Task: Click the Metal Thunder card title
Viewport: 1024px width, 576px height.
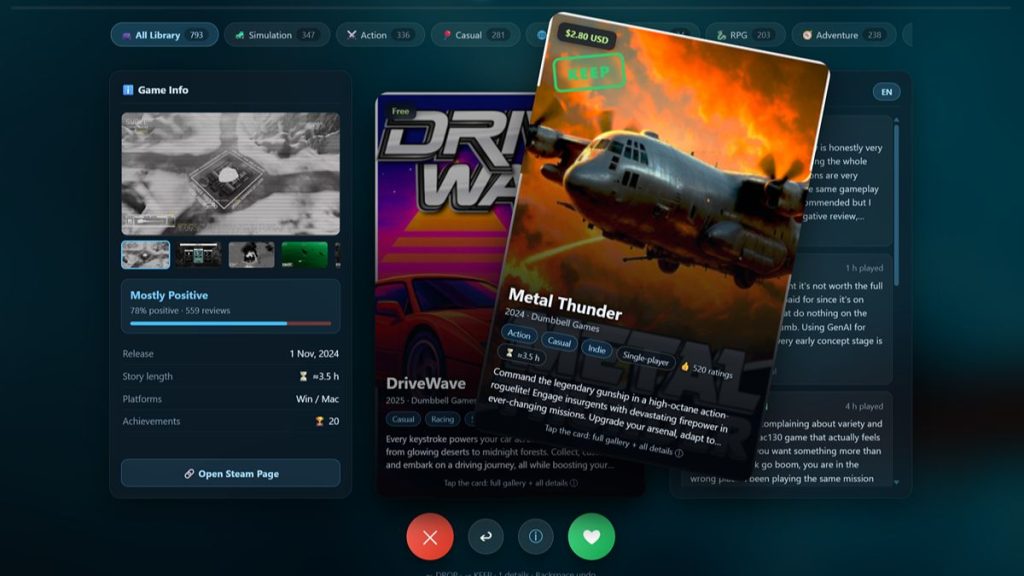Action: tap(565, 304)
